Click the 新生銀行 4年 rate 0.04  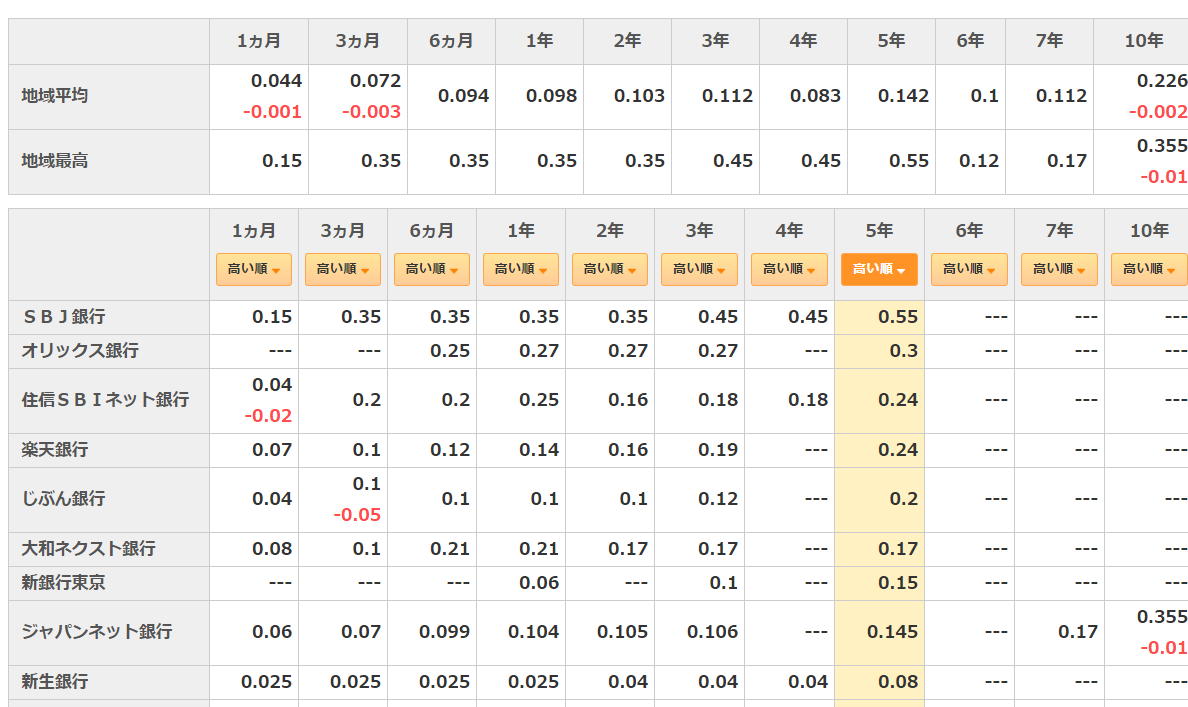(x=808, y=682)
